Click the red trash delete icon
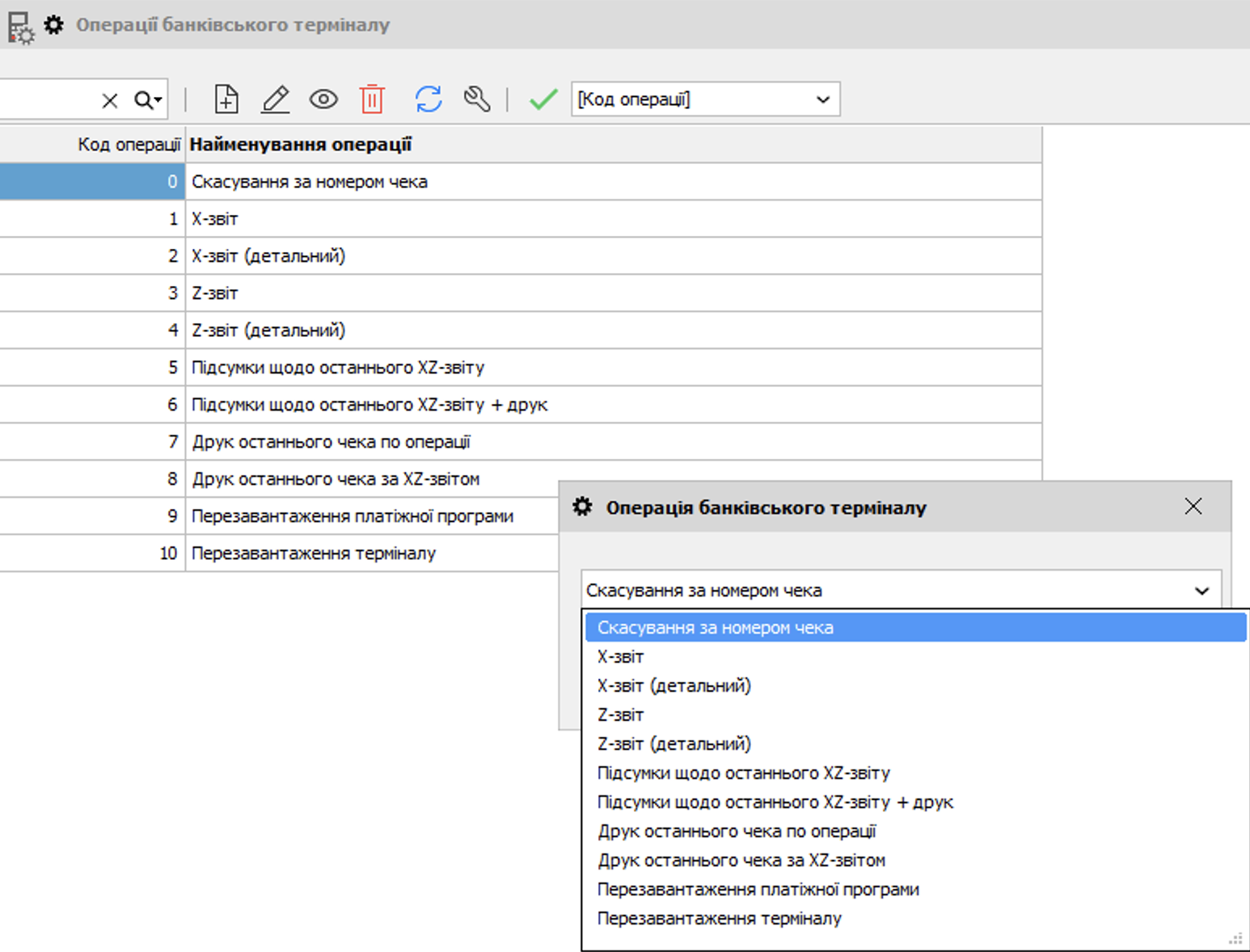Viewport: 1250px width, 952px height. click(x=372, y=99)
